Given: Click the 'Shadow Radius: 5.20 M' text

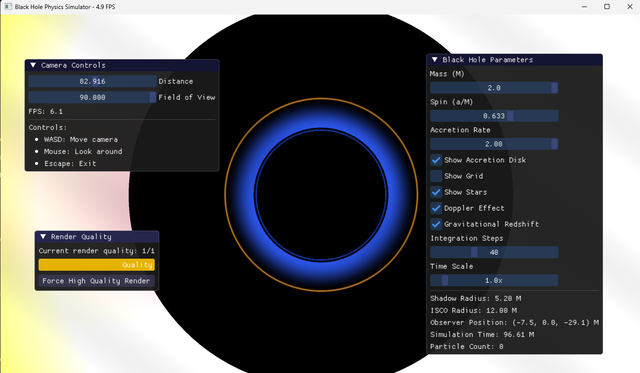Looking at the screenshot, I should pyautogui.click(x=476, y=298).
